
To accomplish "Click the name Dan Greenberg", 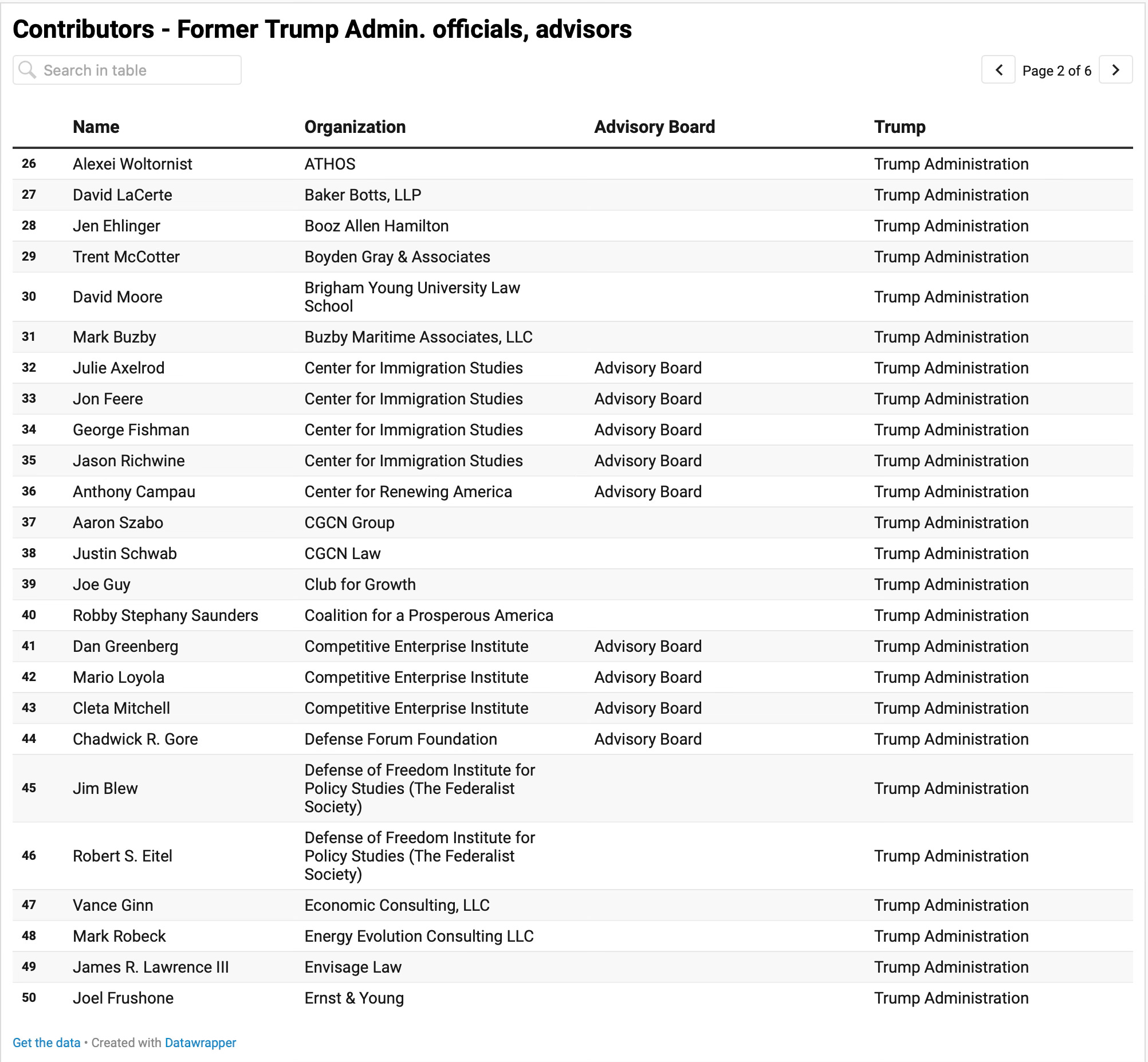I will (x=126, y=647).
